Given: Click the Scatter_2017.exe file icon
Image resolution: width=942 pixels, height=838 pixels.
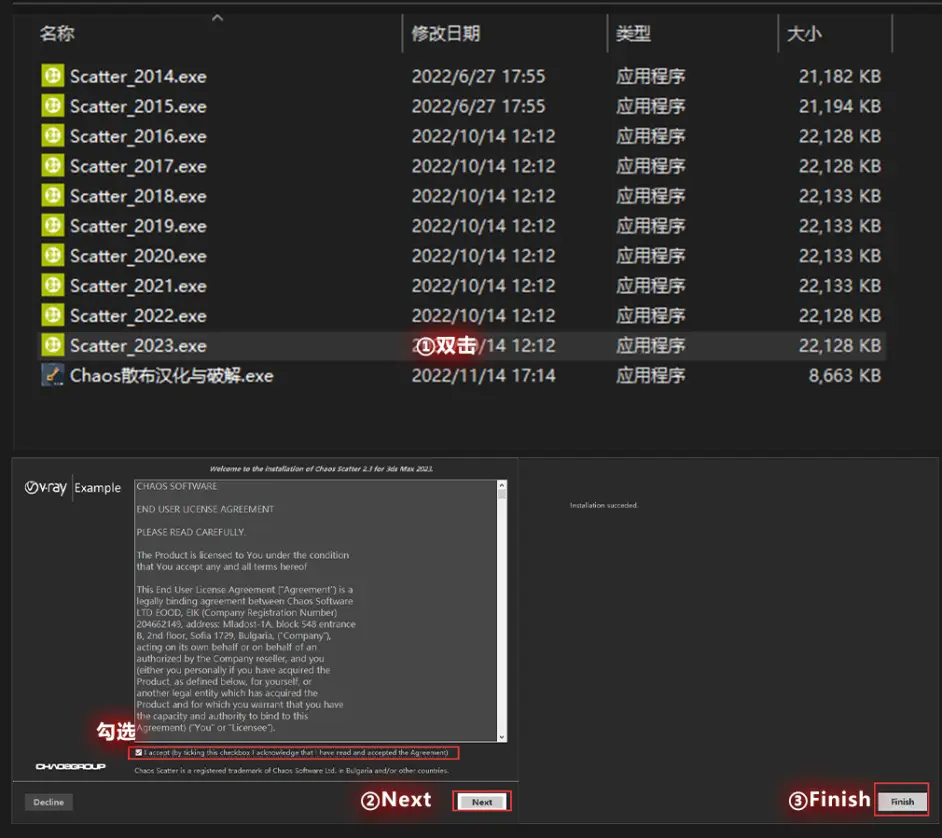Looking at the screenshot, I should click(x=53, y=166).
